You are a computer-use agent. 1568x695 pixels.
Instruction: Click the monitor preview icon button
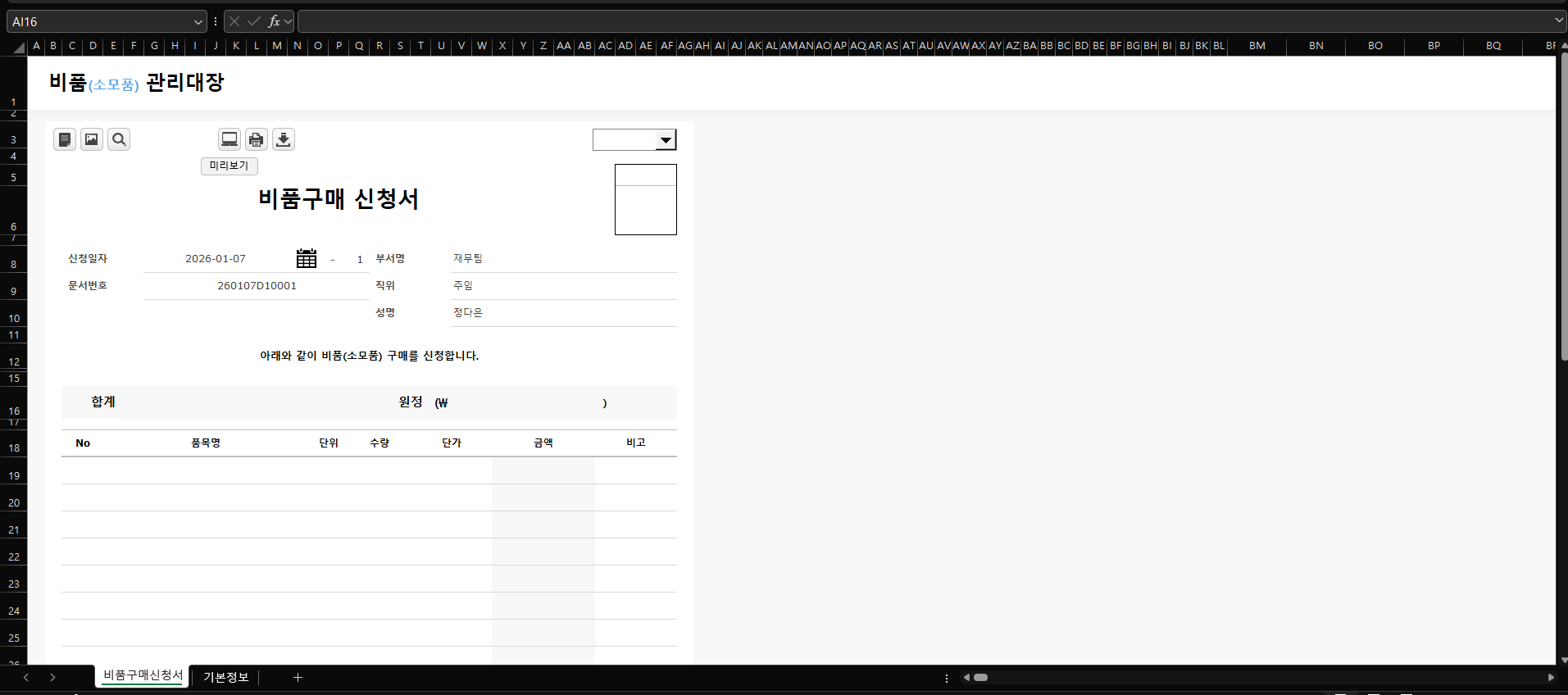point(230,139)
